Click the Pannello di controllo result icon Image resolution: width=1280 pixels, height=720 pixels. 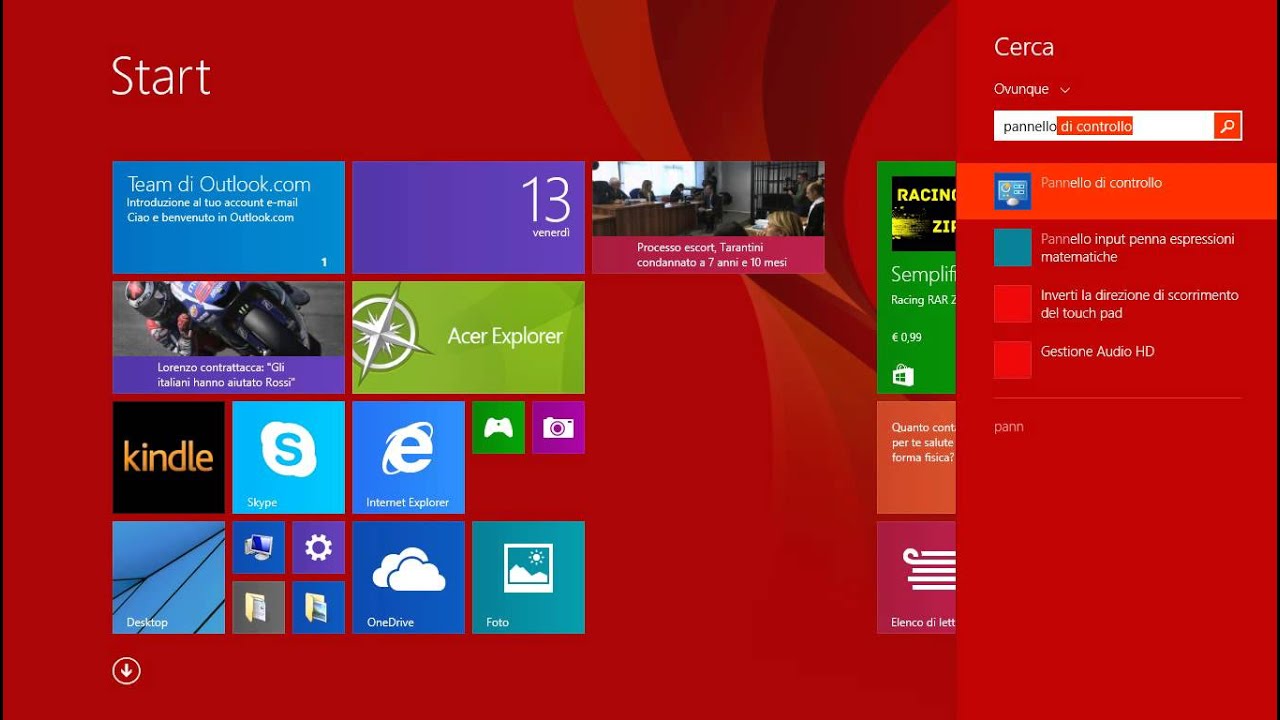[x=1012, y=191]
